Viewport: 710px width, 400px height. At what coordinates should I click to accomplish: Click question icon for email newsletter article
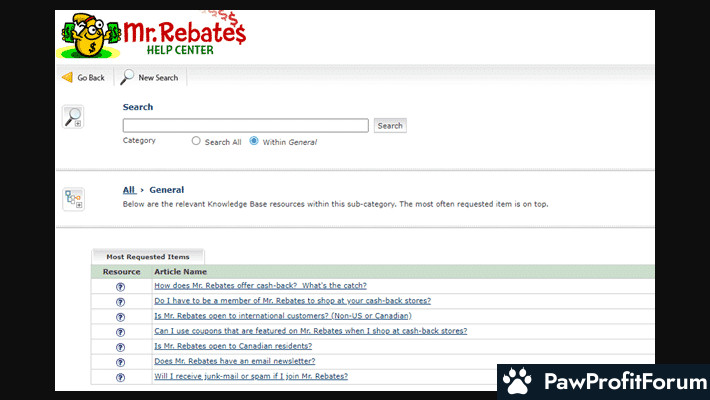pos(120,362)
